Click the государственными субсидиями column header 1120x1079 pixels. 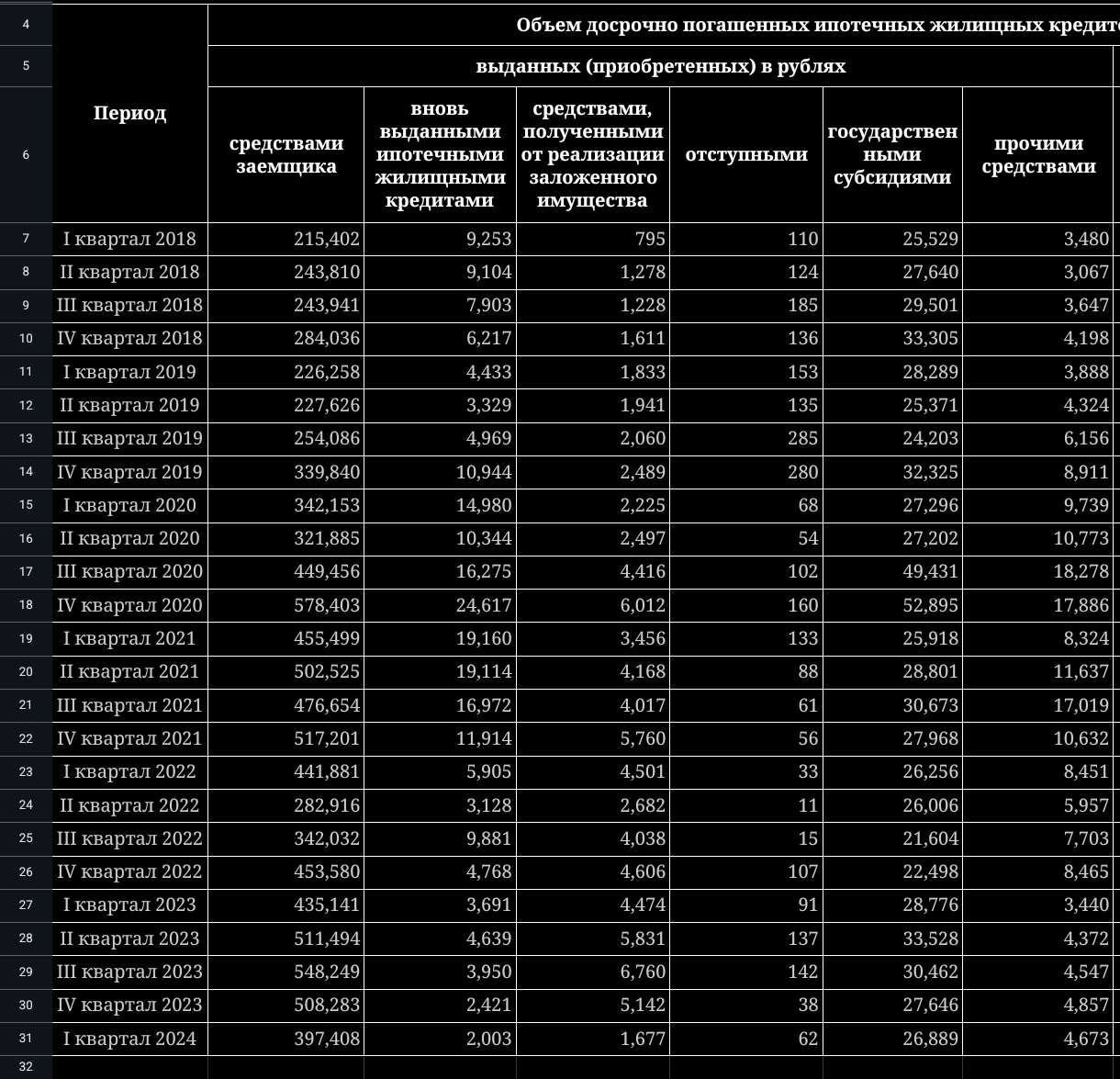tap(892, 154)
